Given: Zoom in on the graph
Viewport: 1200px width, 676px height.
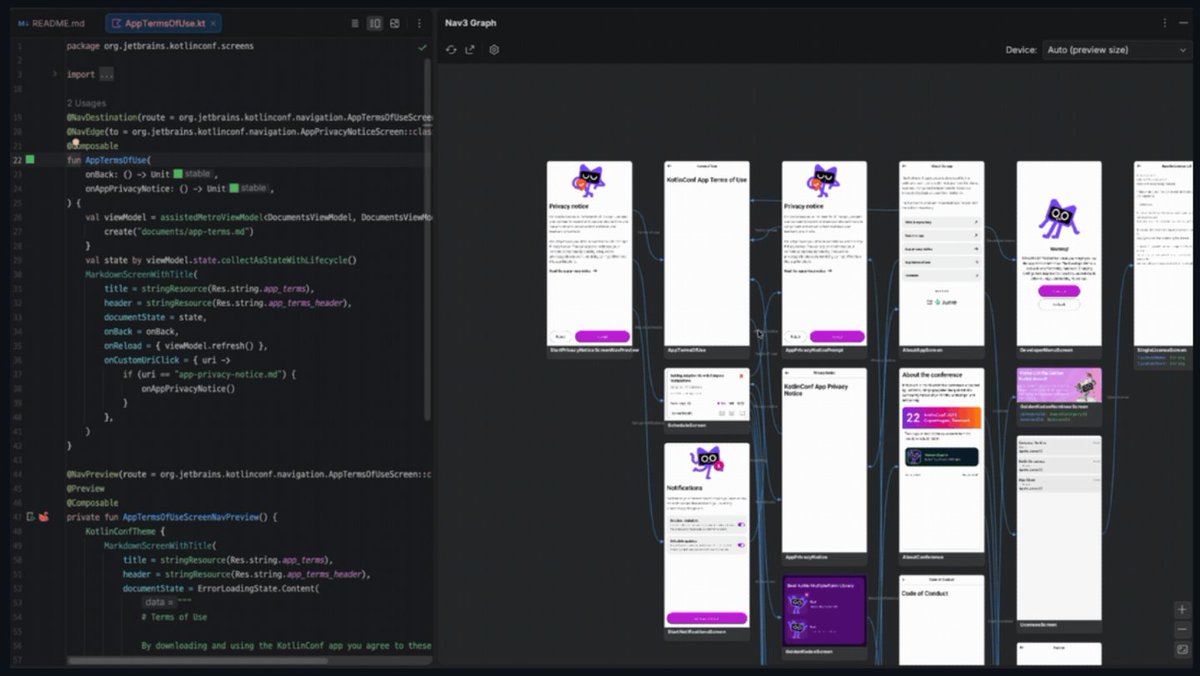Looking at the screenshot, I should click(1182, 610).
